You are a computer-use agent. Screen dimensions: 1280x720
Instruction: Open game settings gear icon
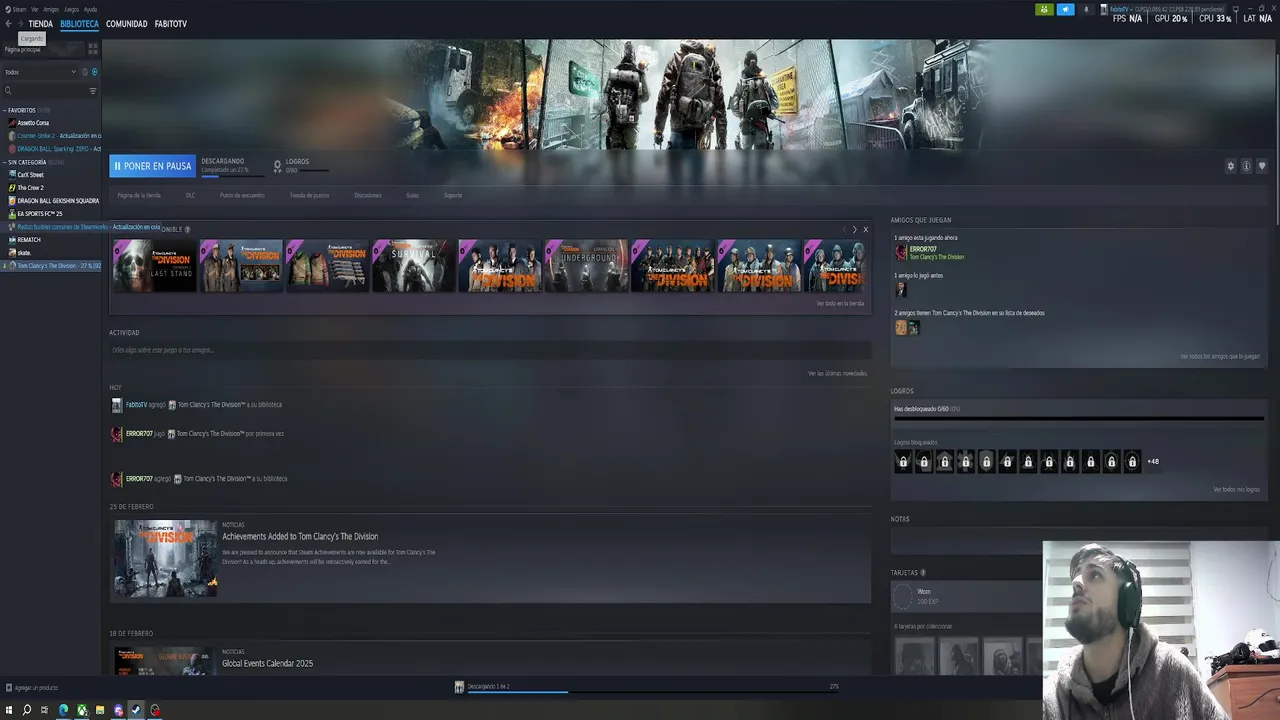tap(1231, 166)
